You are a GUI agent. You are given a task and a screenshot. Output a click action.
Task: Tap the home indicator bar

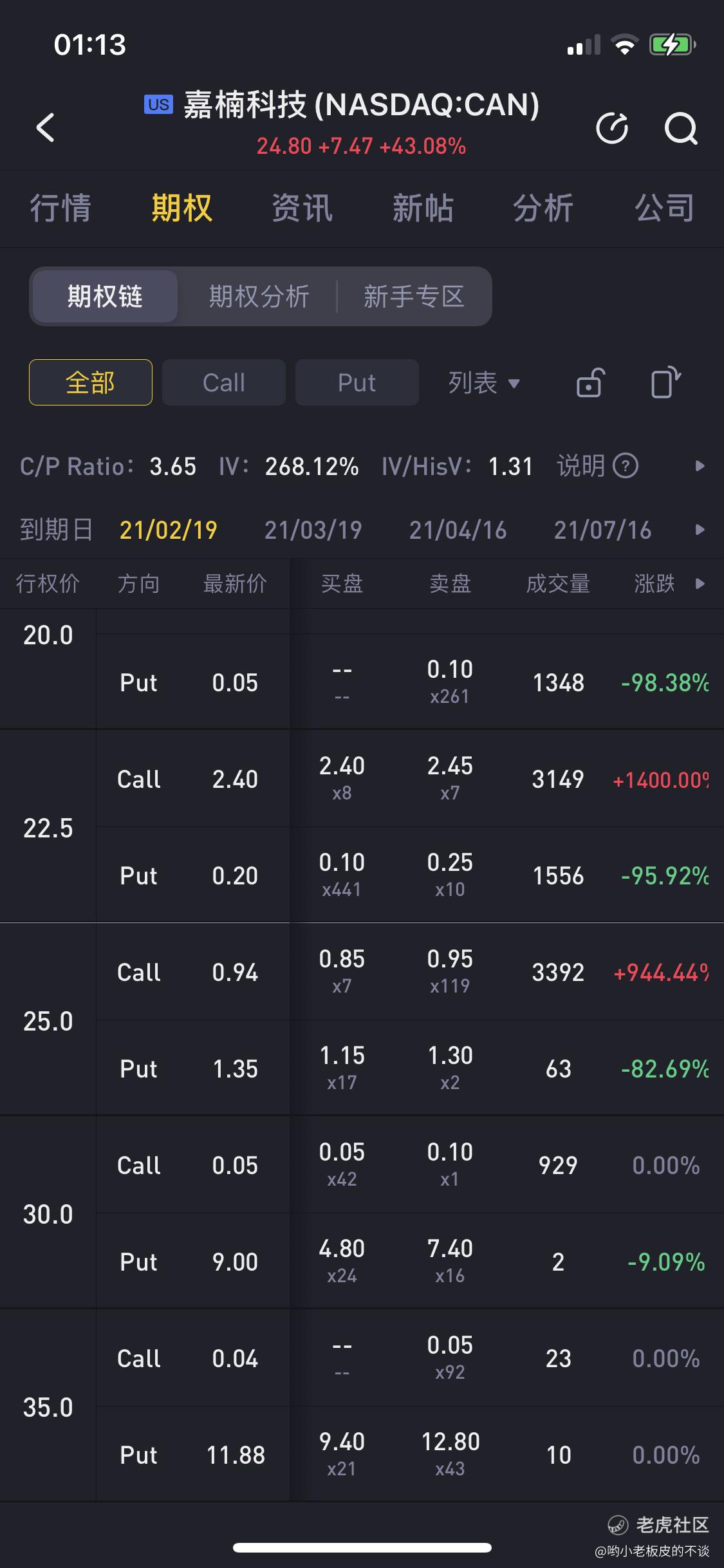pos(362,1547)
